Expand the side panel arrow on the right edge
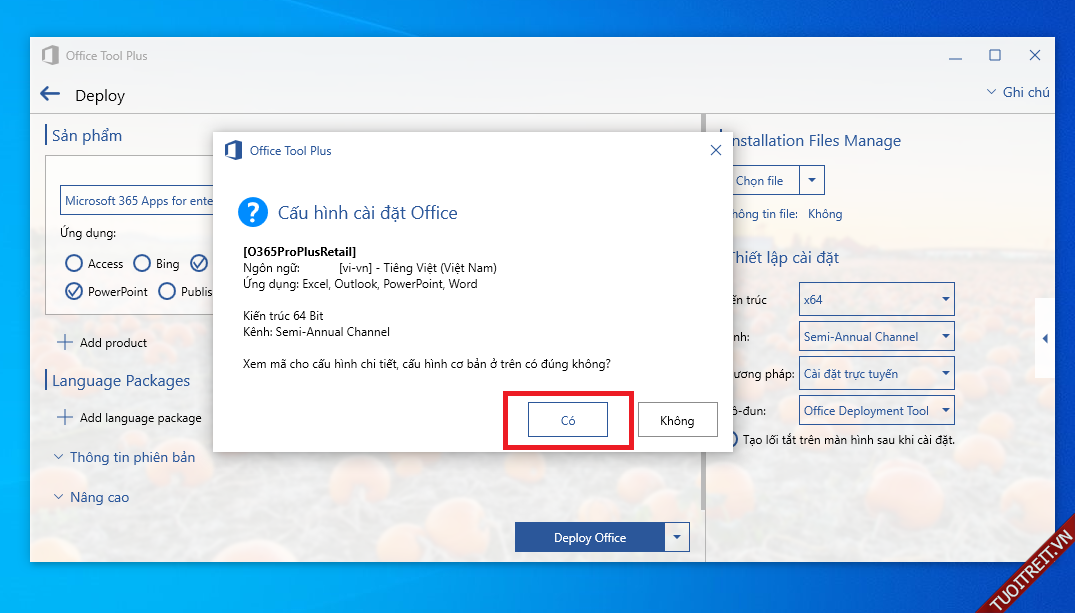Viewport: 1075px width, 613px height. pos(1045,339)
